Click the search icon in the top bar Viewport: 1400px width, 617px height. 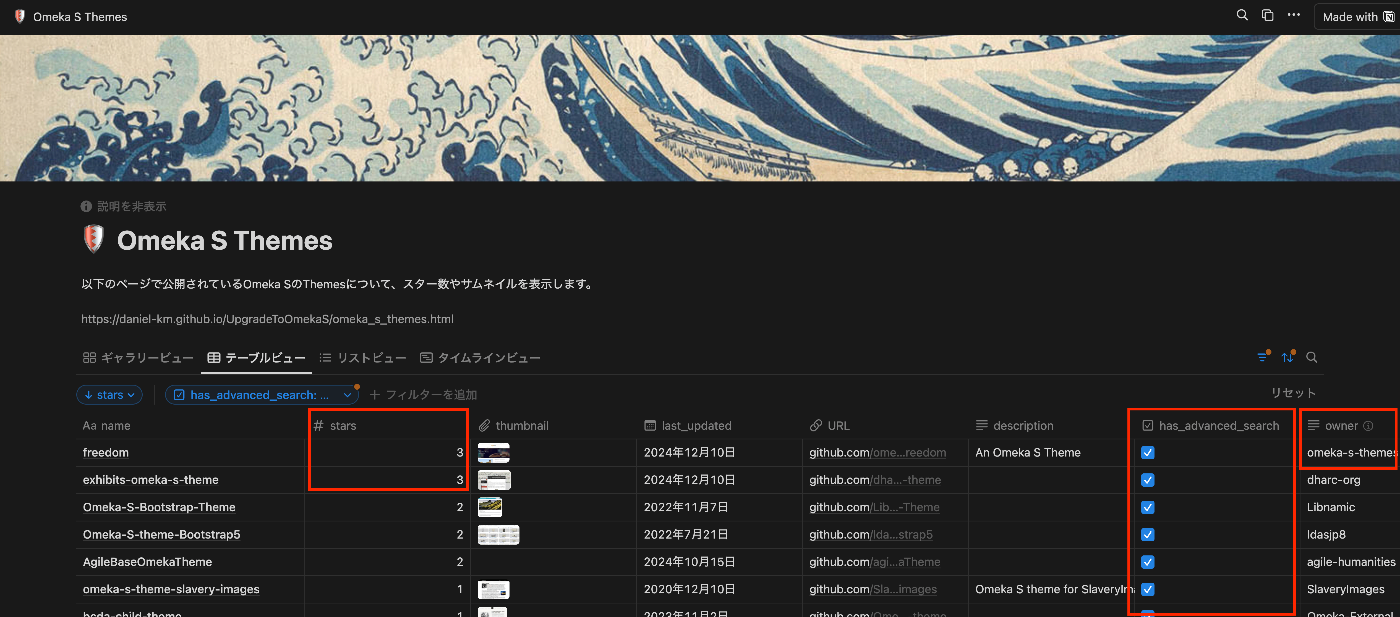[x=1241, y=15]
